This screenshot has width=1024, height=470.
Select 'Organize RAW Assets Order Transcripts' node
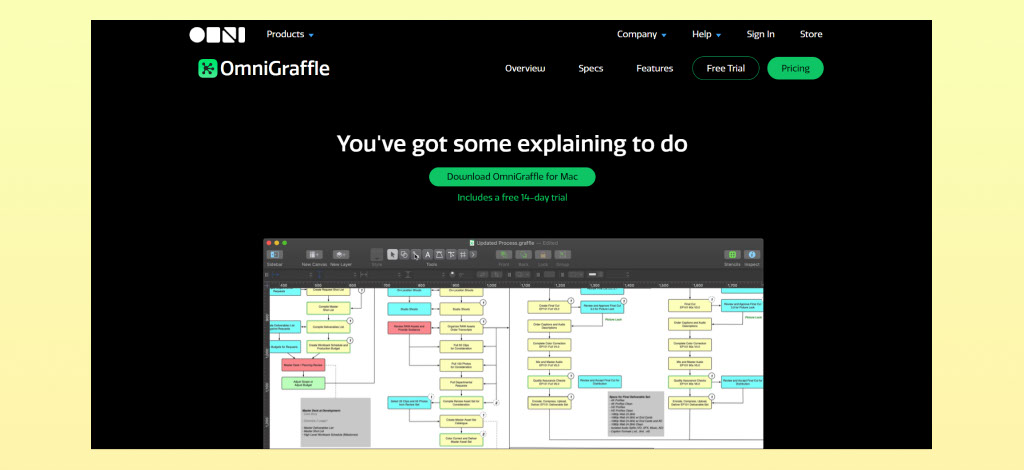coord(461,328)
